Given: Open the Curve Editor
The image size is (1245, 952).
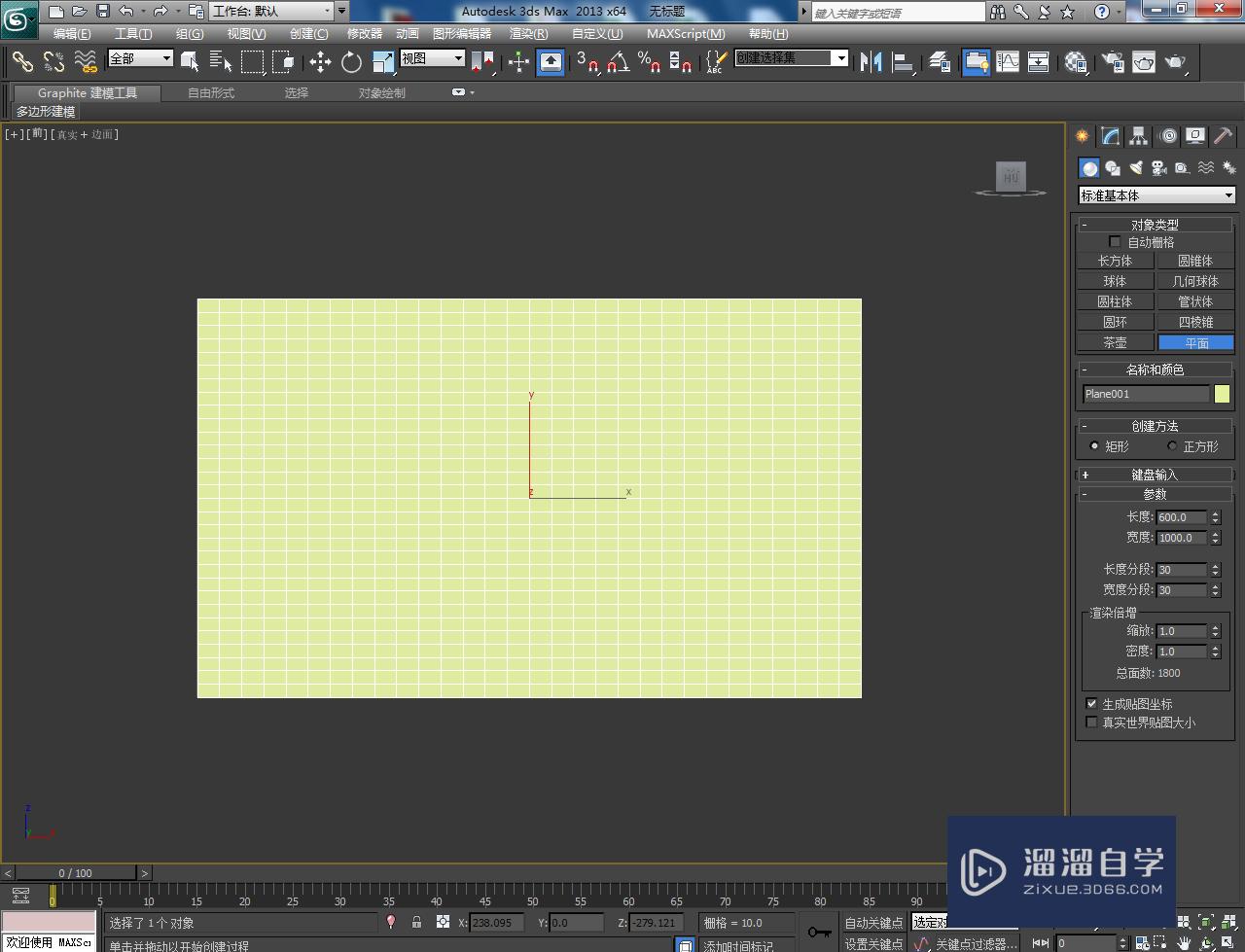Looking at the screenshot, I should coord(1008,62).
